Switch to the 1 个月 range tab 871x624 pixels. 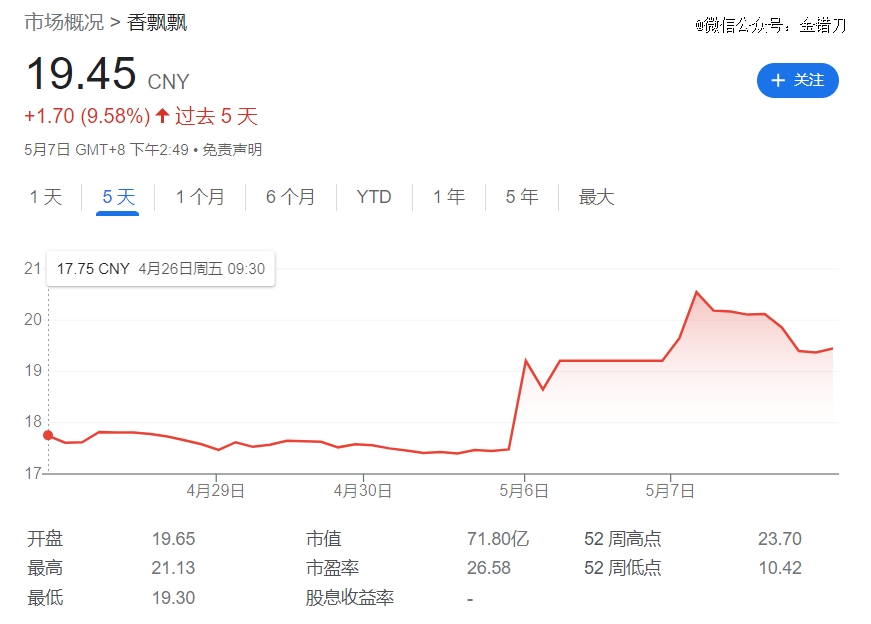(x=200, y=197)
